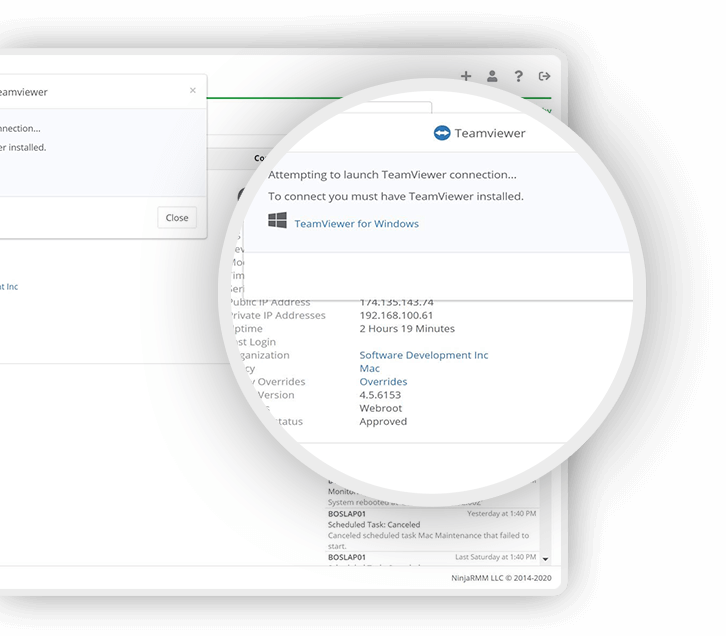The height and width of the screenshot is (636, 726).
Task: Select version value 4.5.6153
Action: pos(380,395)
